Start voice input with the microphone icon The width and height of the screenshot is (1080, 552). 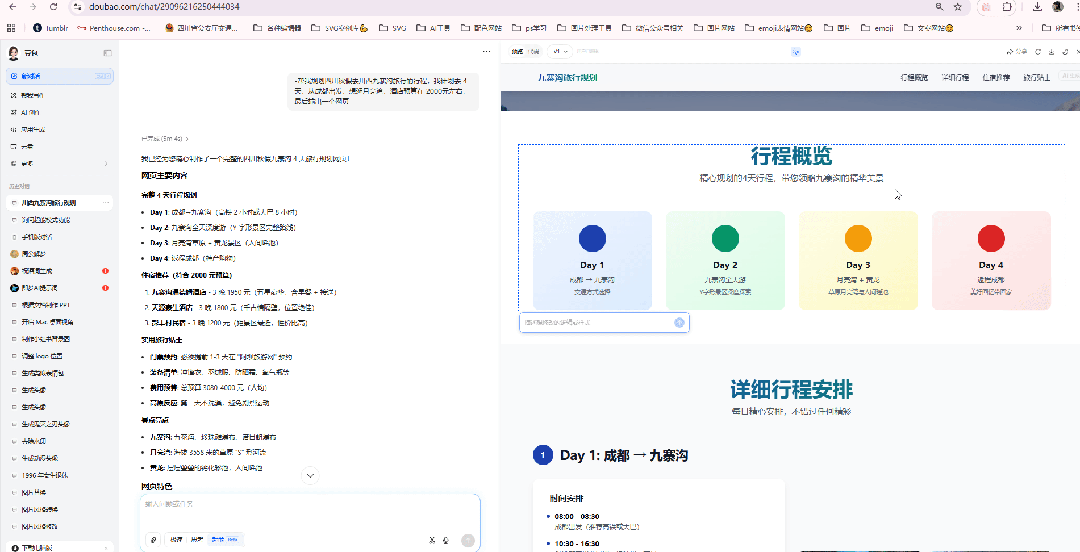pos(446,540)
